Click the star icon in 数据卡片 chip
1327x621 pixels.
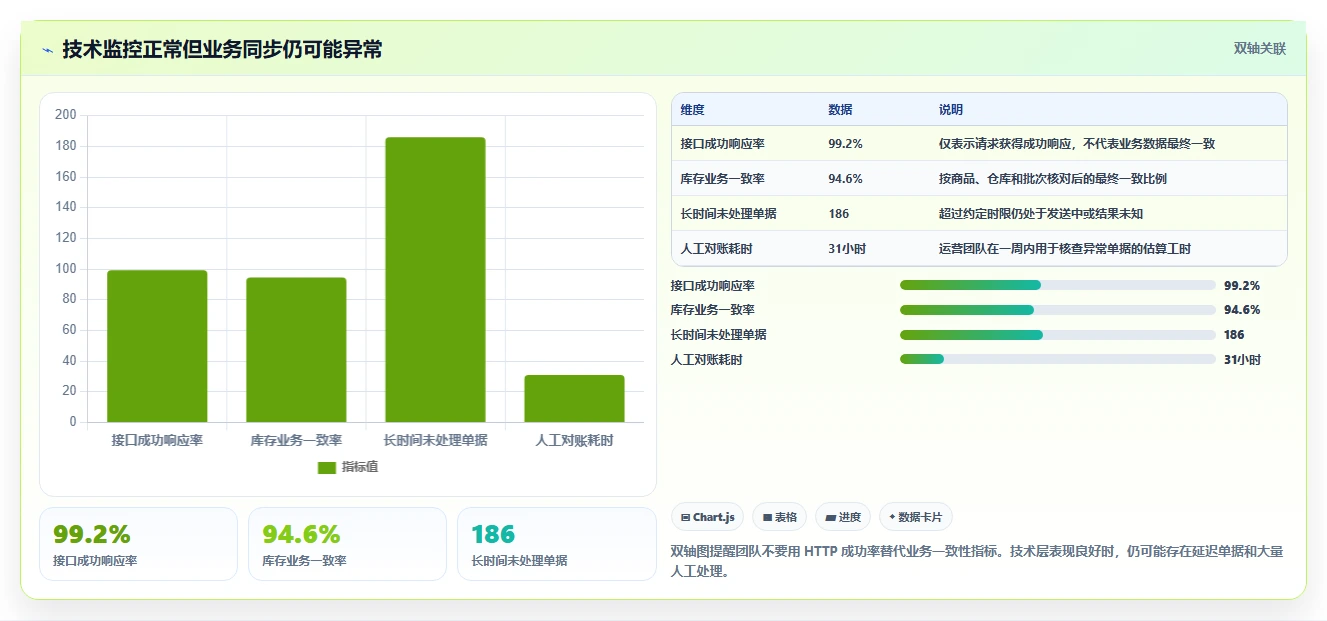point(892,518)
